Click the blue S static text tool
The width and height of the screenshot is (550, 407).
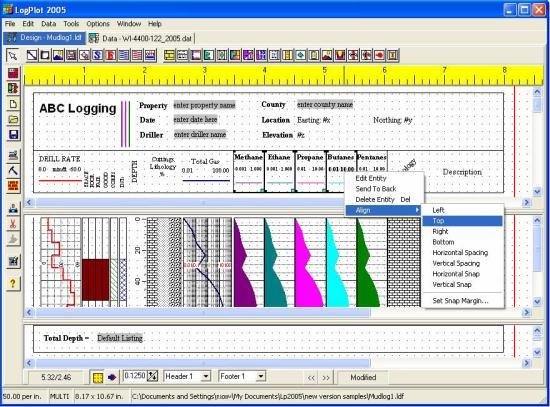(x=98, y=55)
